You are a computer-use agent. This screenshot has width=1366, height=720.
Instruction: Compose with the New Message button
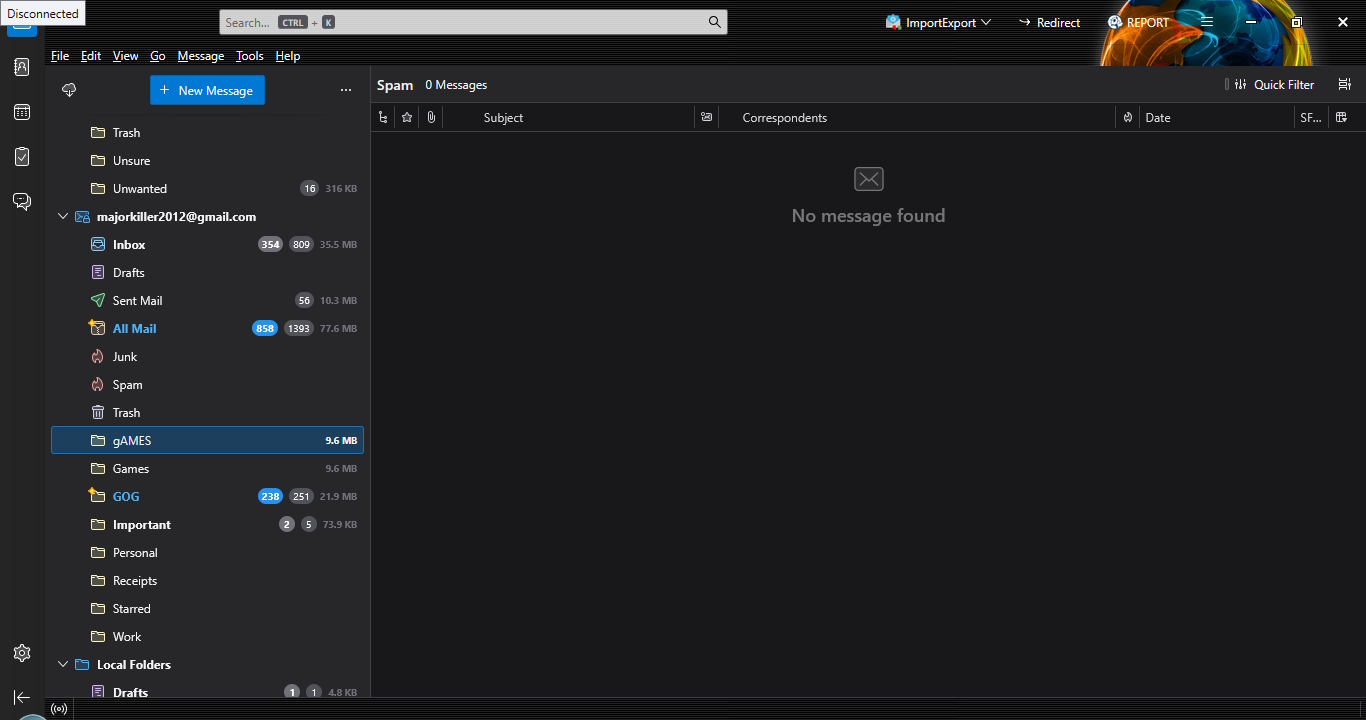coord(207,90)
